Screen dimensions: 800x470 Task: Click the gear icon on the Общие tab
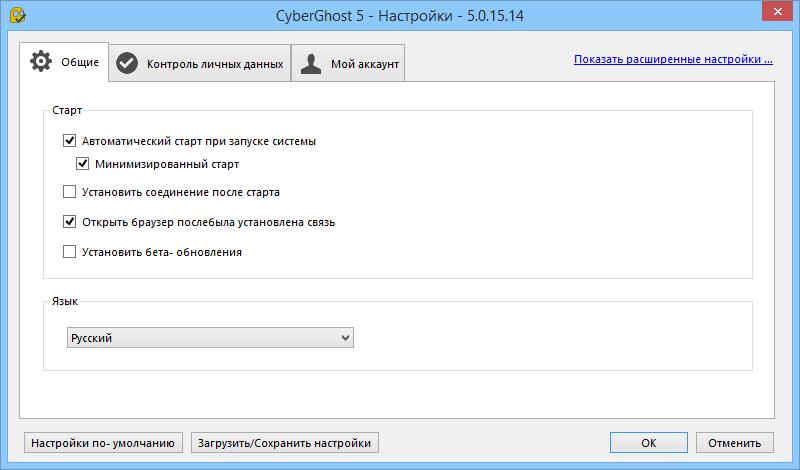tap(41, 62)
